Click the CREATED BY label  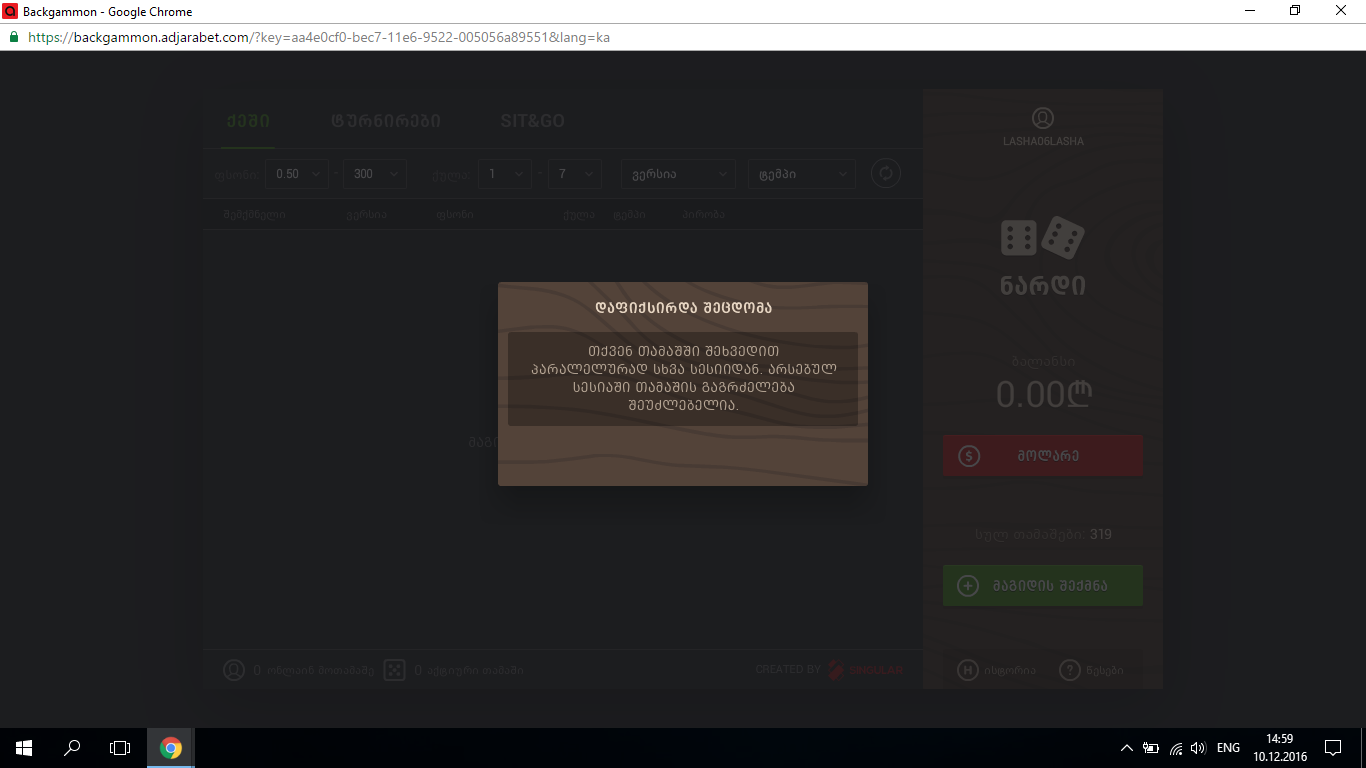click(788, 670)
